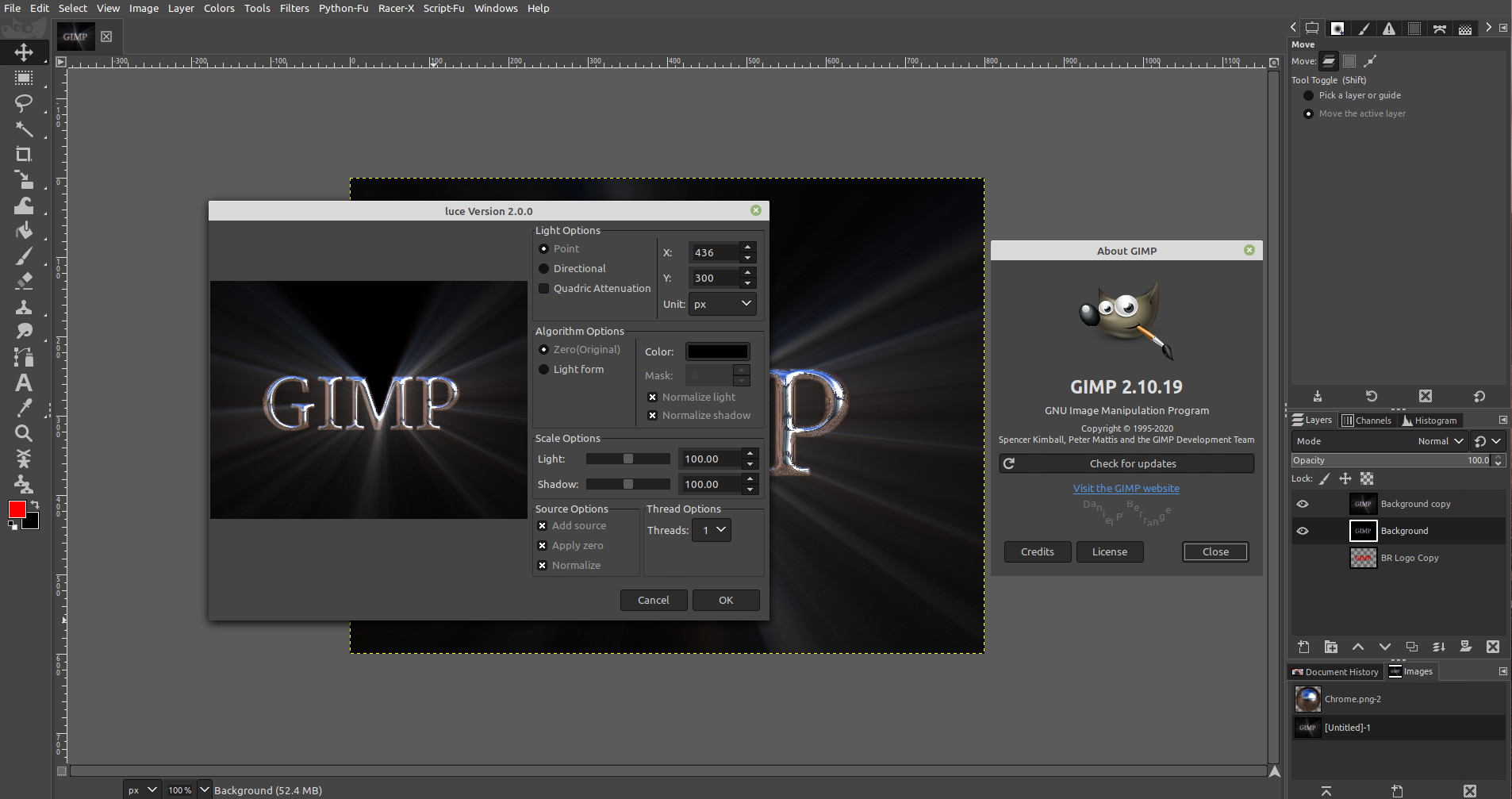Select the Color Picker eyedropper tool
This screenshot has height=799, width=1512.
pos(24,408)
